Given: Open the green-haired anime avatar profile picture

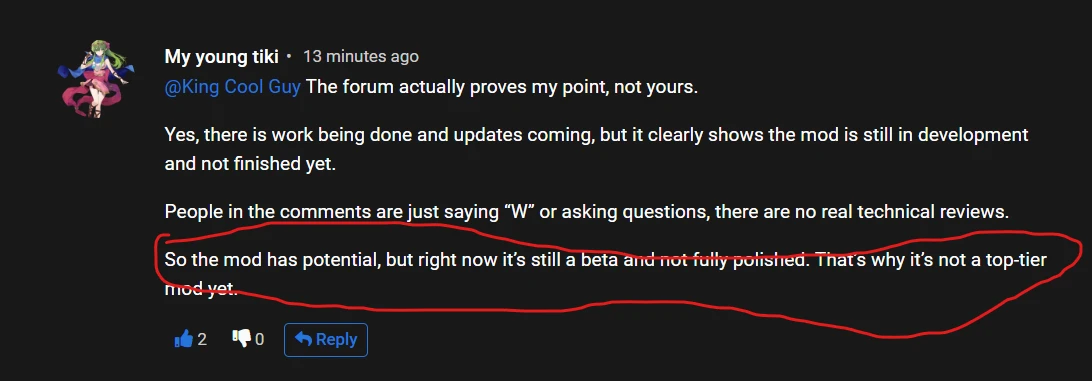Looking at the screenshot, I should point(93,79).
